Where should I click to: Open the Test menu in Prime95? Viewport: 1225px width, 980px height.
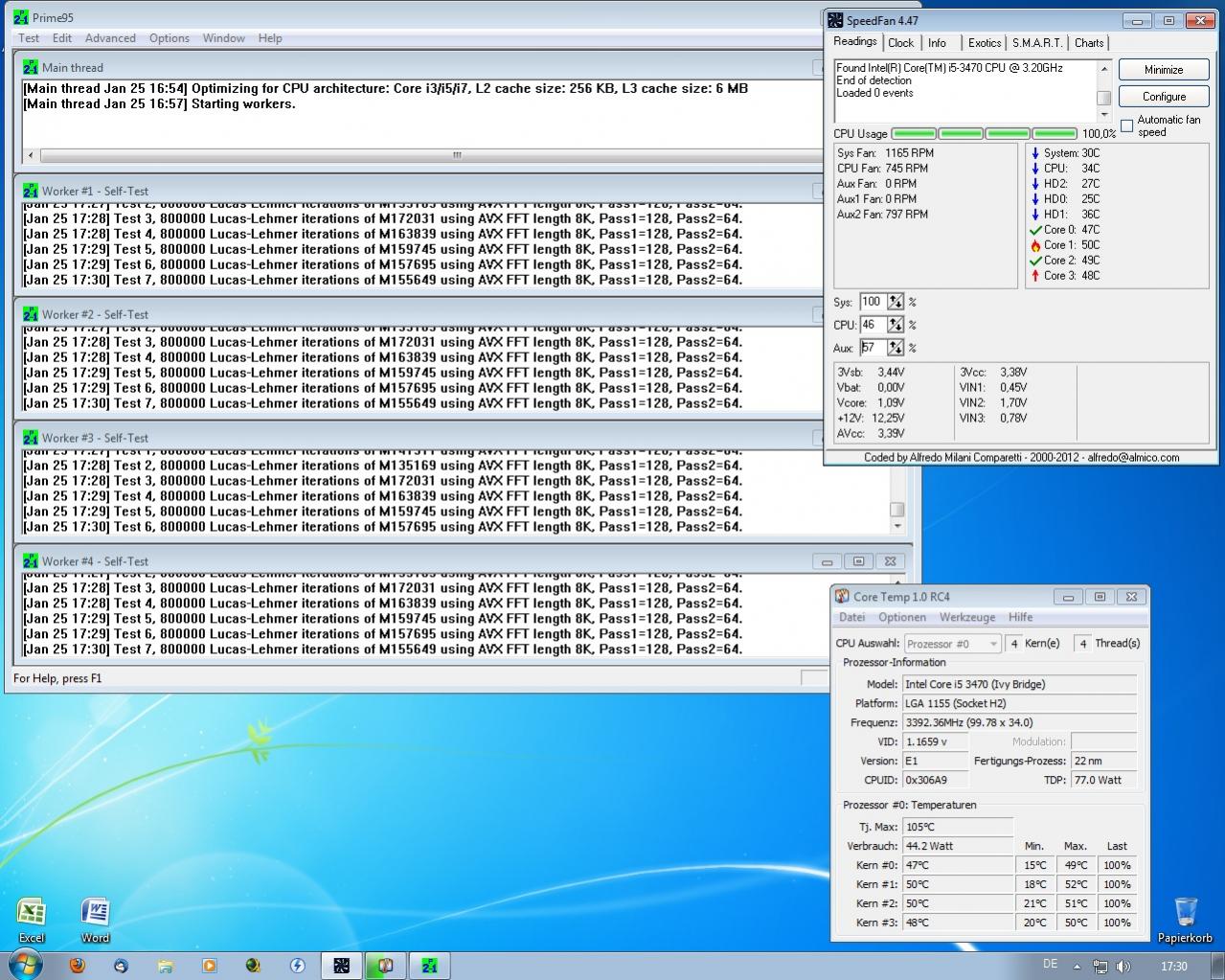coord(30,38)
